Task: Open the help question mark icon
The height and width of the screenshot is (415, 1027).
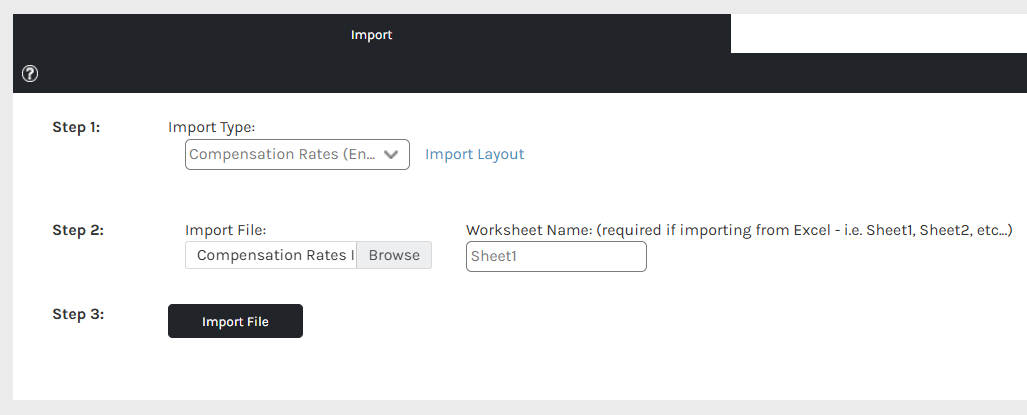Action: click(30, 74)
